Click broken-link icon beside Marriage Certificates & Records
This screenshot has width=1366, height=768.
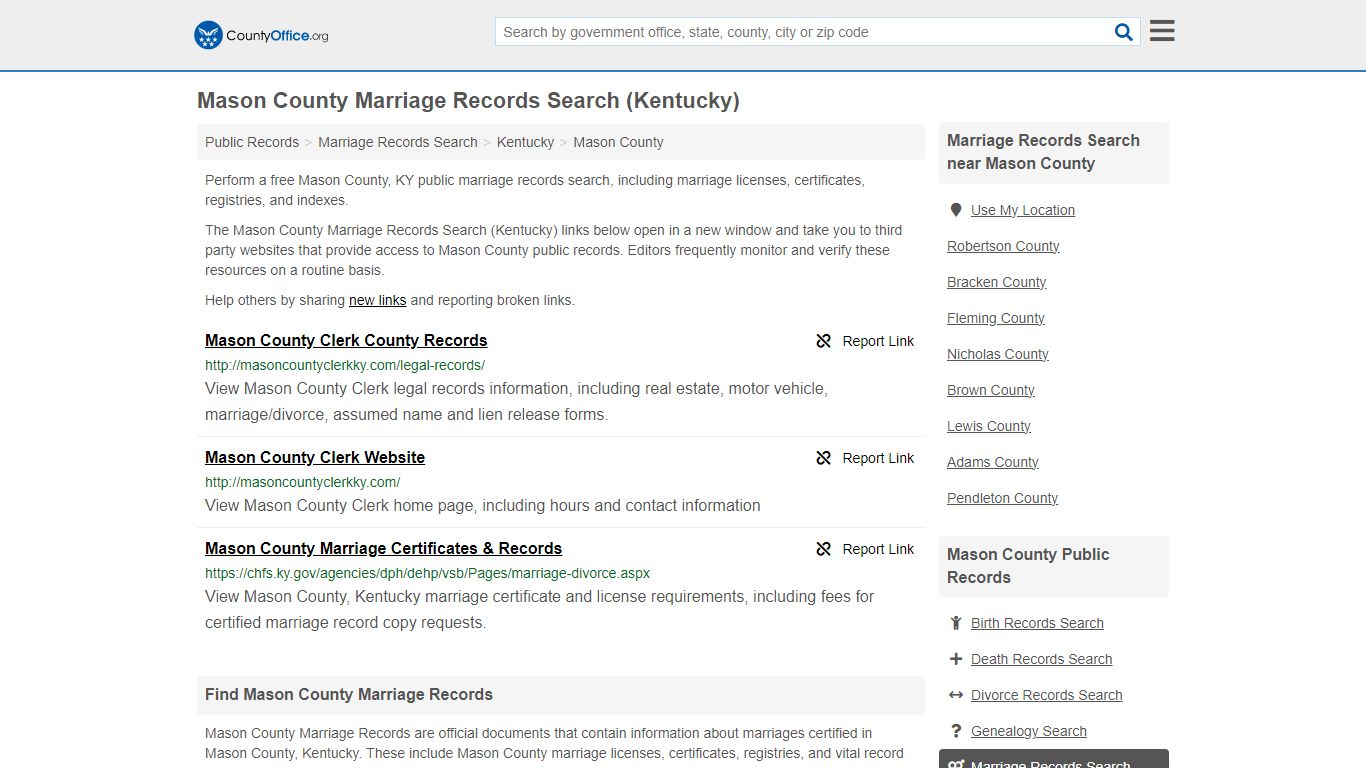point(823,549)
